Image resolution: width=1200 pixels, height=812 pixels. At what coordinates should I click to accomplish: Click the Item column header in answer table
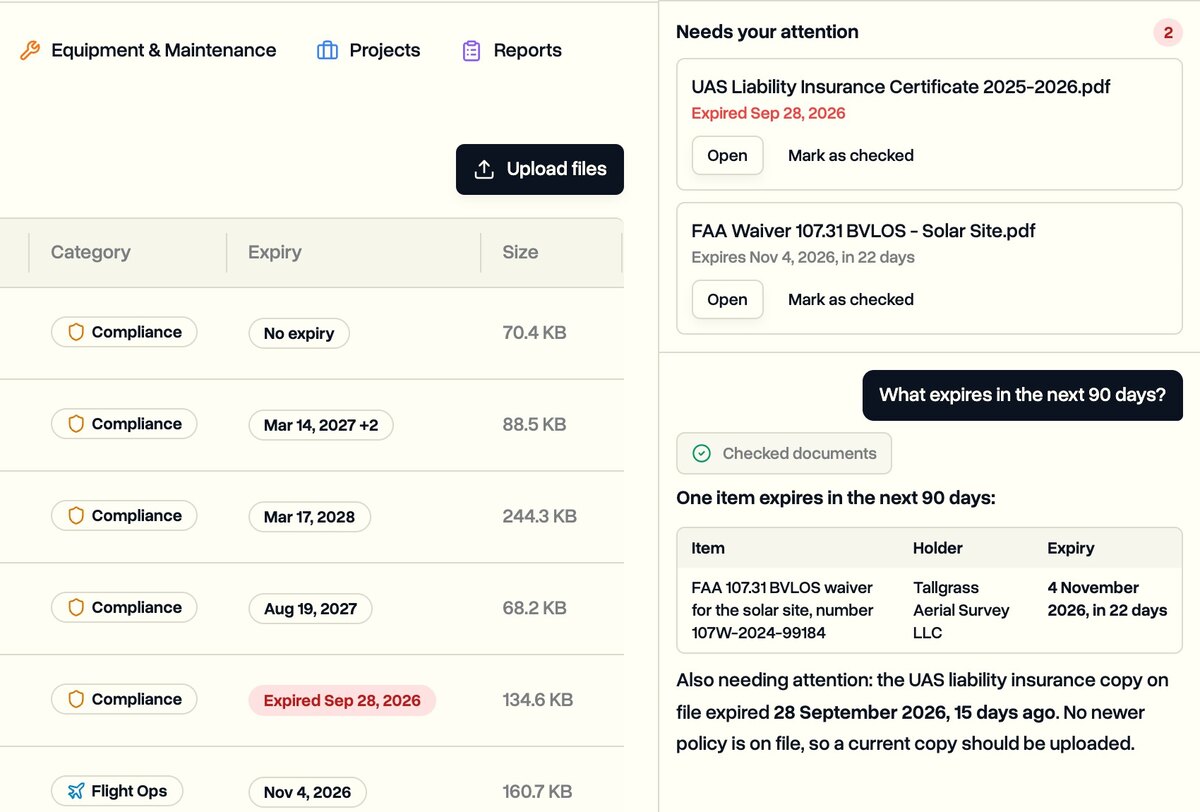tap(708, 548)
